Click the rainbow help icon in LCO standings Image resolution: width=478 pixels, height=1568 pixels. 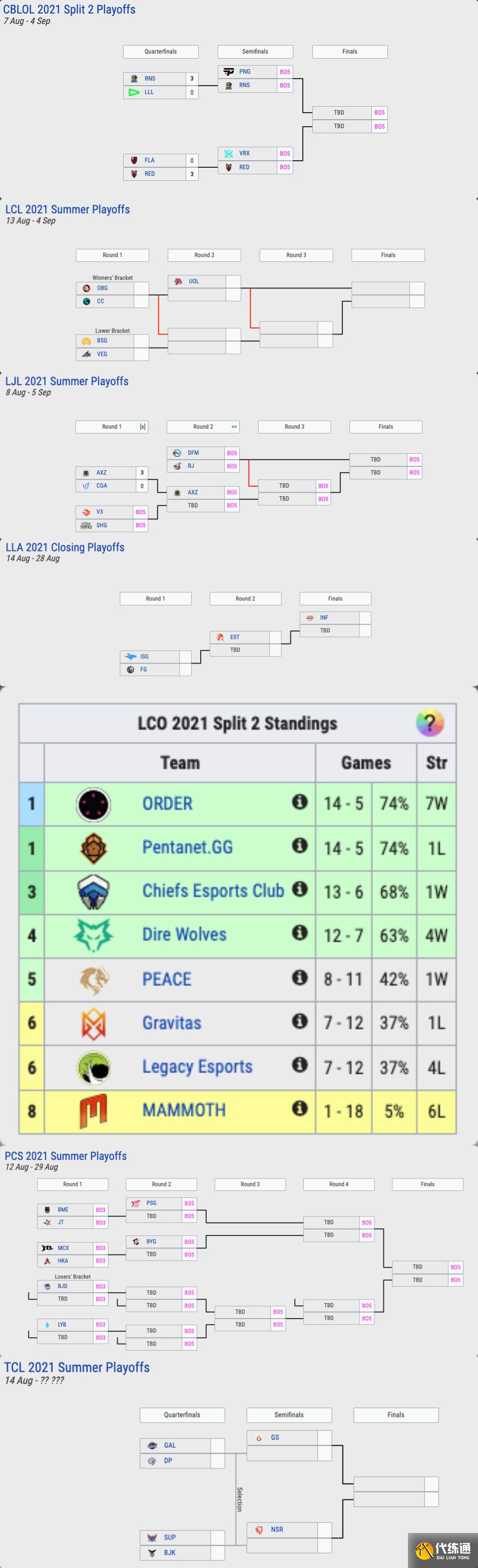429,723
